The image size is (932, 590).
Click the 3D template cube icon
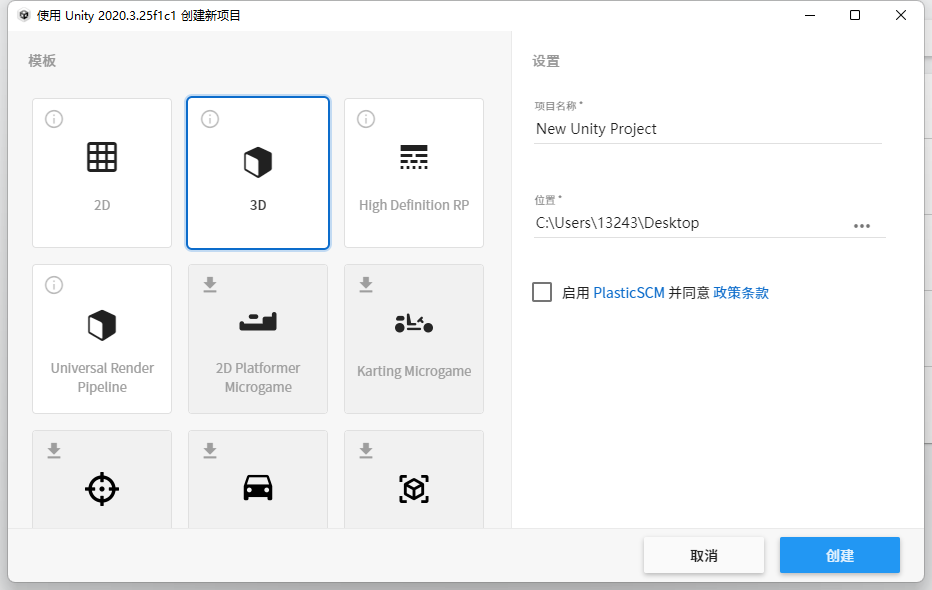coord(258,163)
